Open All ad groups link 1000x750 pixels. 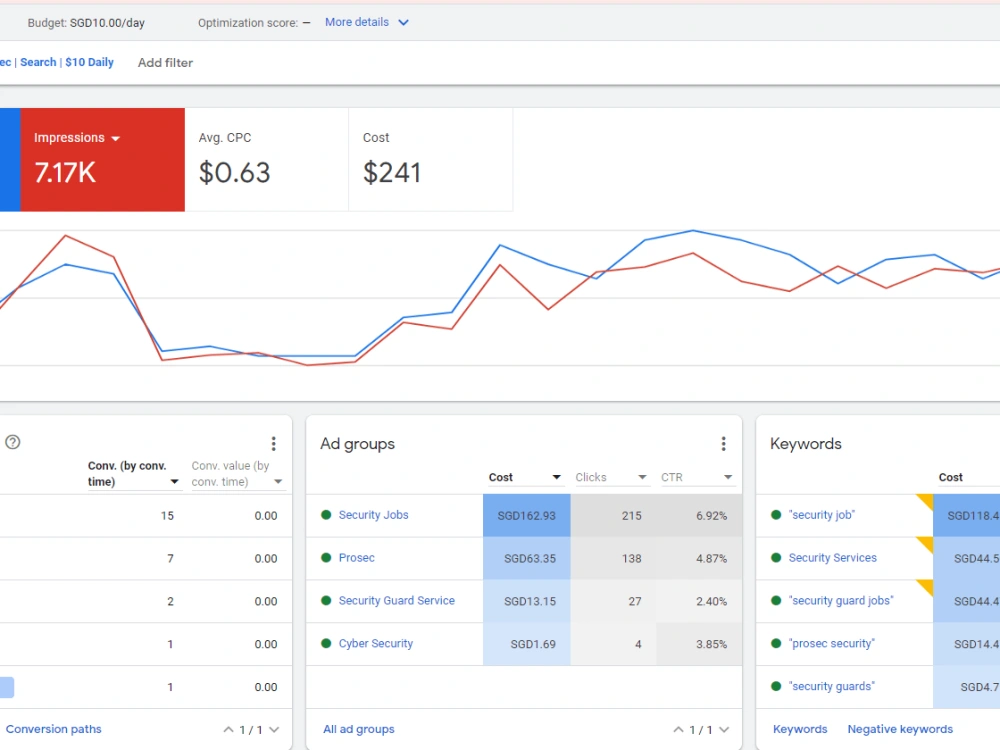pos(358,729)
